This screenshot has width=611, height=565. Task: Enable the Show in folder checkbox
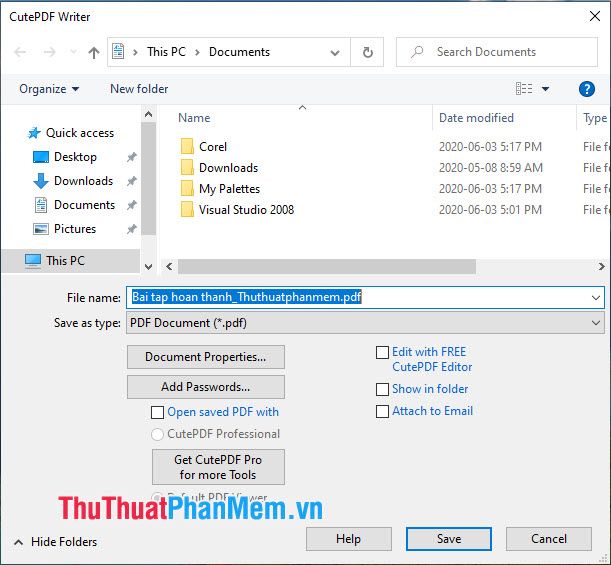[382, 389]
